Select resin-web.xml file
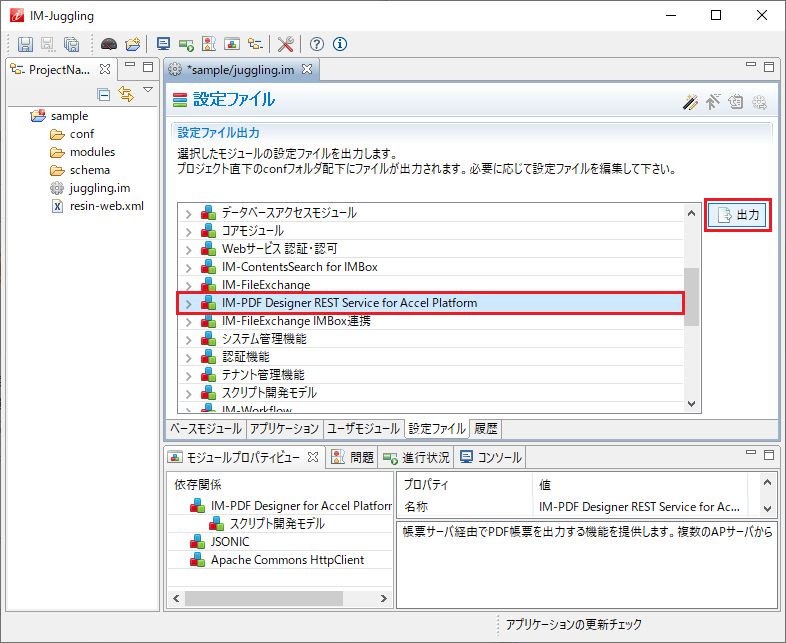This screenshot has width=786, height=643. [107, 206]
